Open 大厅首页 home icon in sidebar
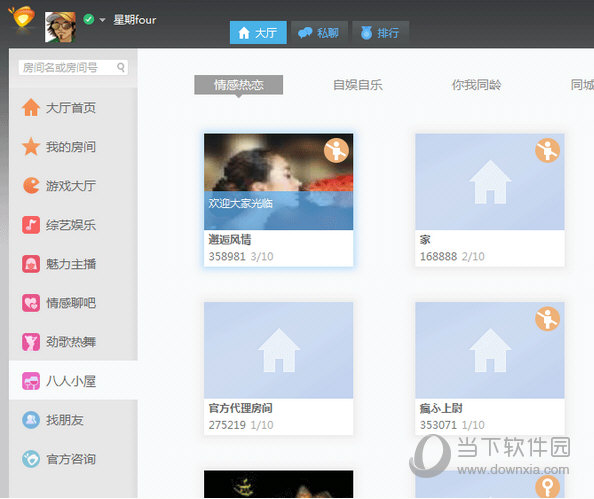Image resolution: width=594 pixels, height=499 pixels. pos(31,107)
